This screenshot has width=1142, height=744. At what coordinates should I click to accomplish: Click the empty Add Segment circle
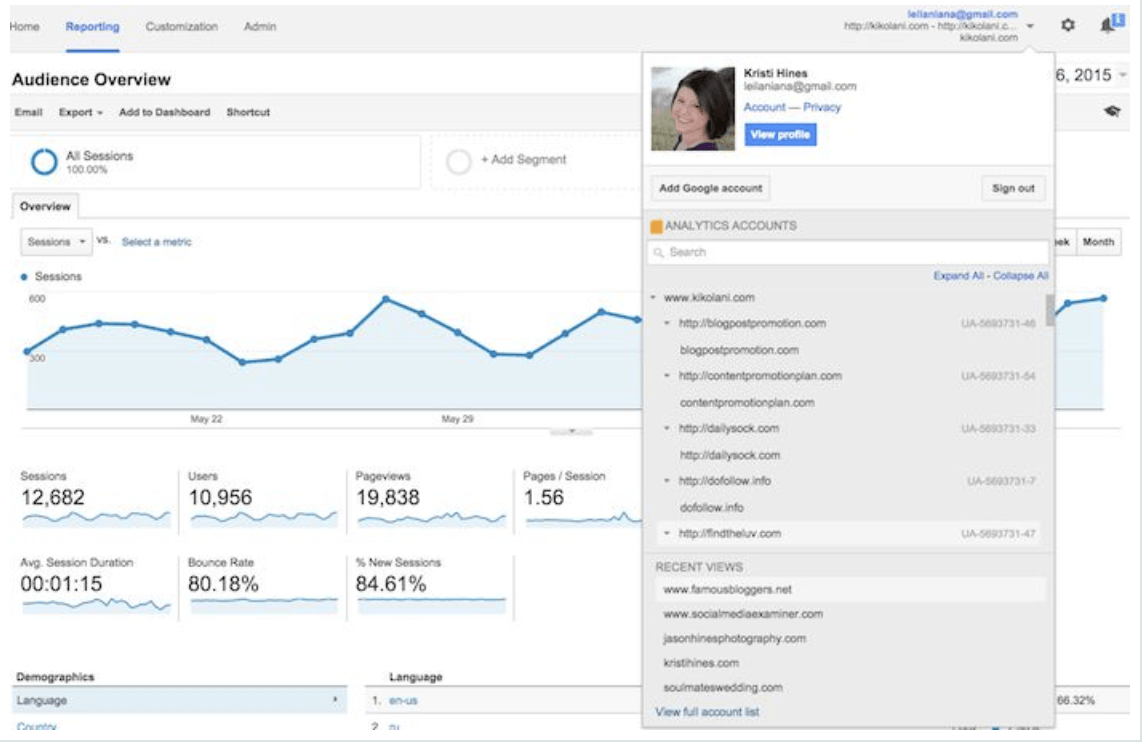coord(458,162)
